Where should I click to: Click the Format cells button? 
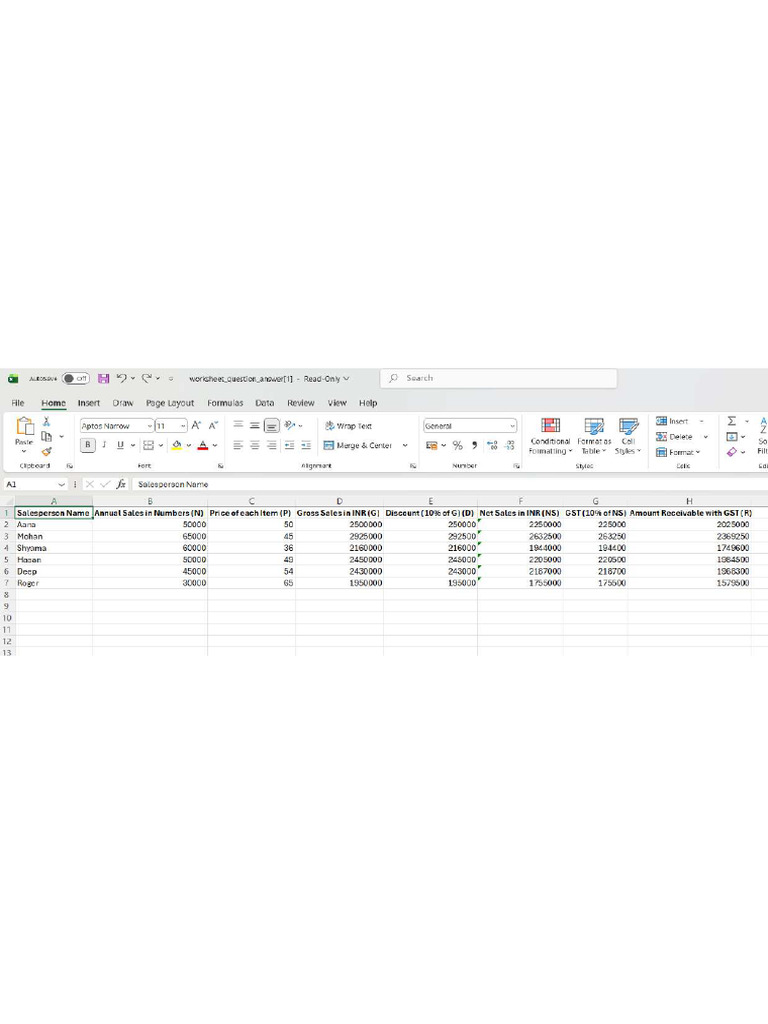(x=678, y=452)
